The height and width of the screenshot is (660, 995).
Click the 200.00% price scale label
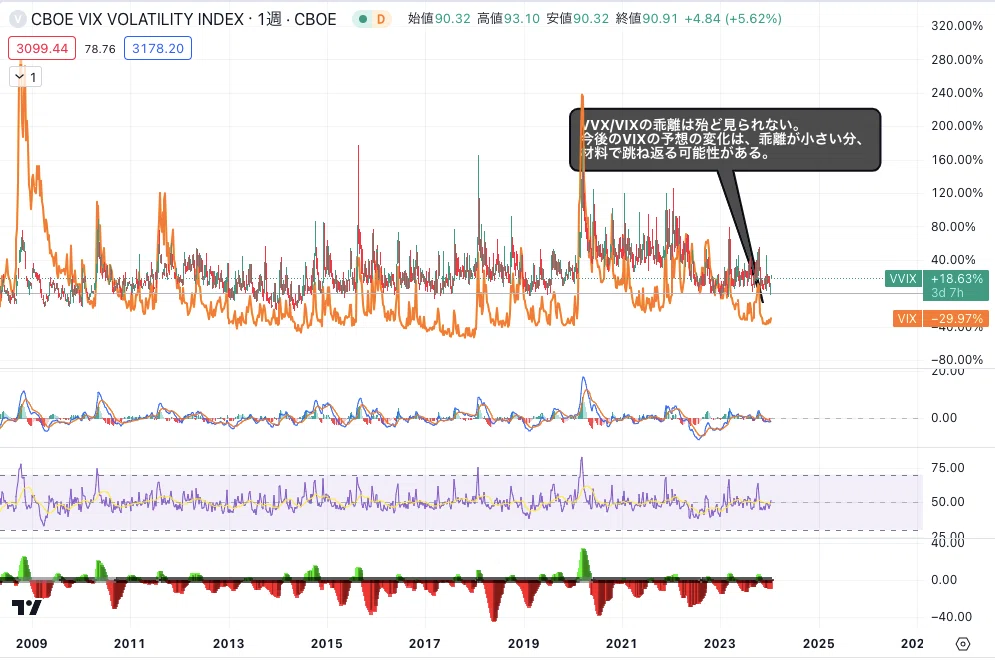click(957, 126)
